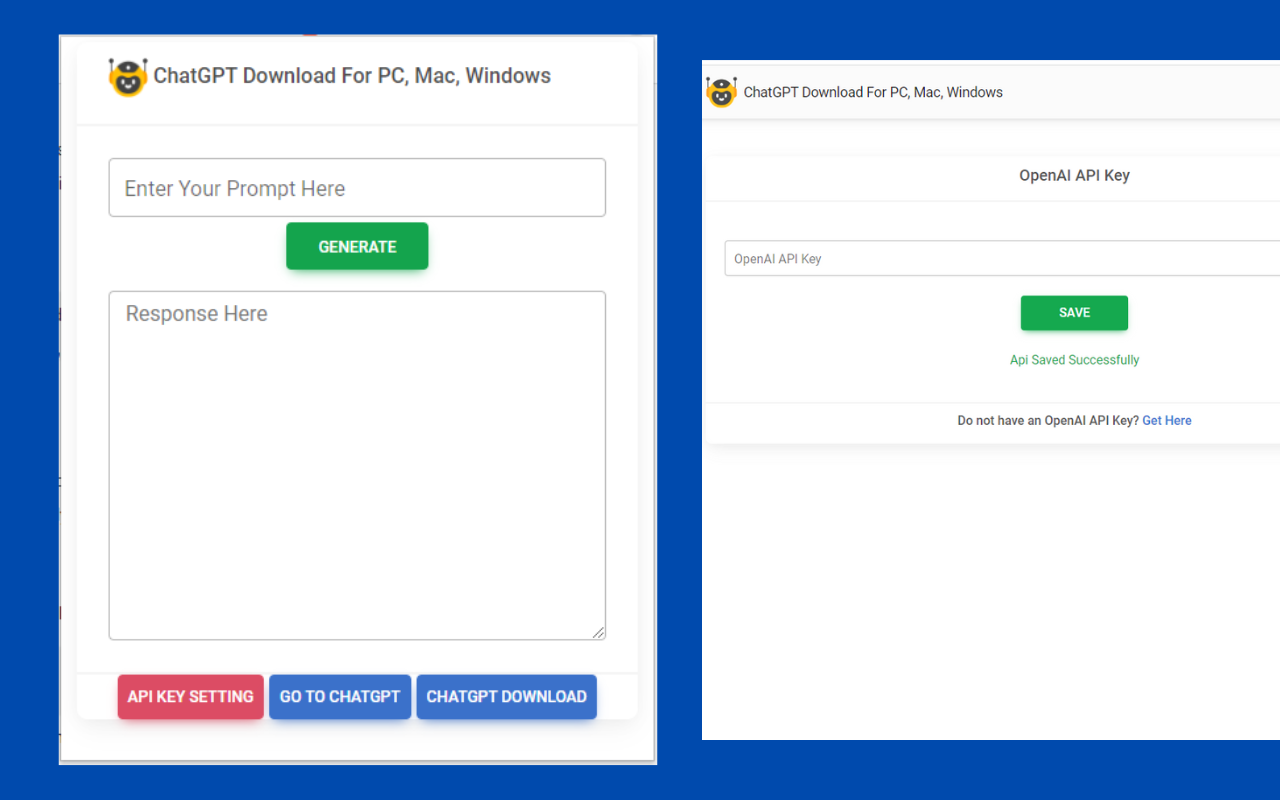Viewport: 1280px width, 800px height.
Task: Click the CHATGPT DOWNLOAD button
Action: (507, 697)
